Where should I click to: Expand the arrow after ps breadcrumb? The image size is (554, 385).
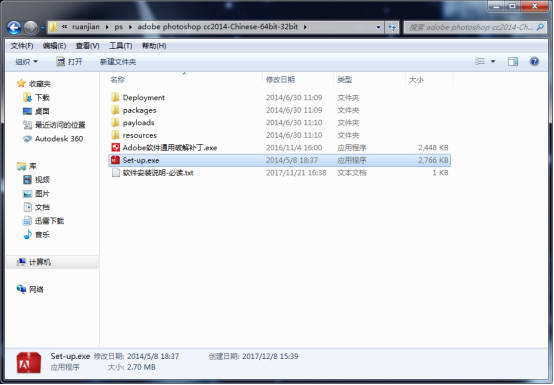130,27
